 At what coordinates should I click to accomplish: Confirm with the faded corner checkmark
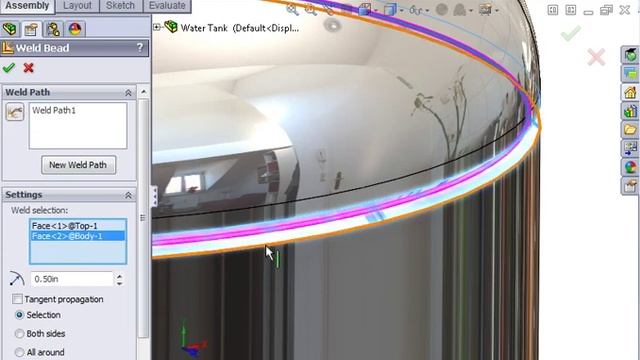click(x=571, y=33)
